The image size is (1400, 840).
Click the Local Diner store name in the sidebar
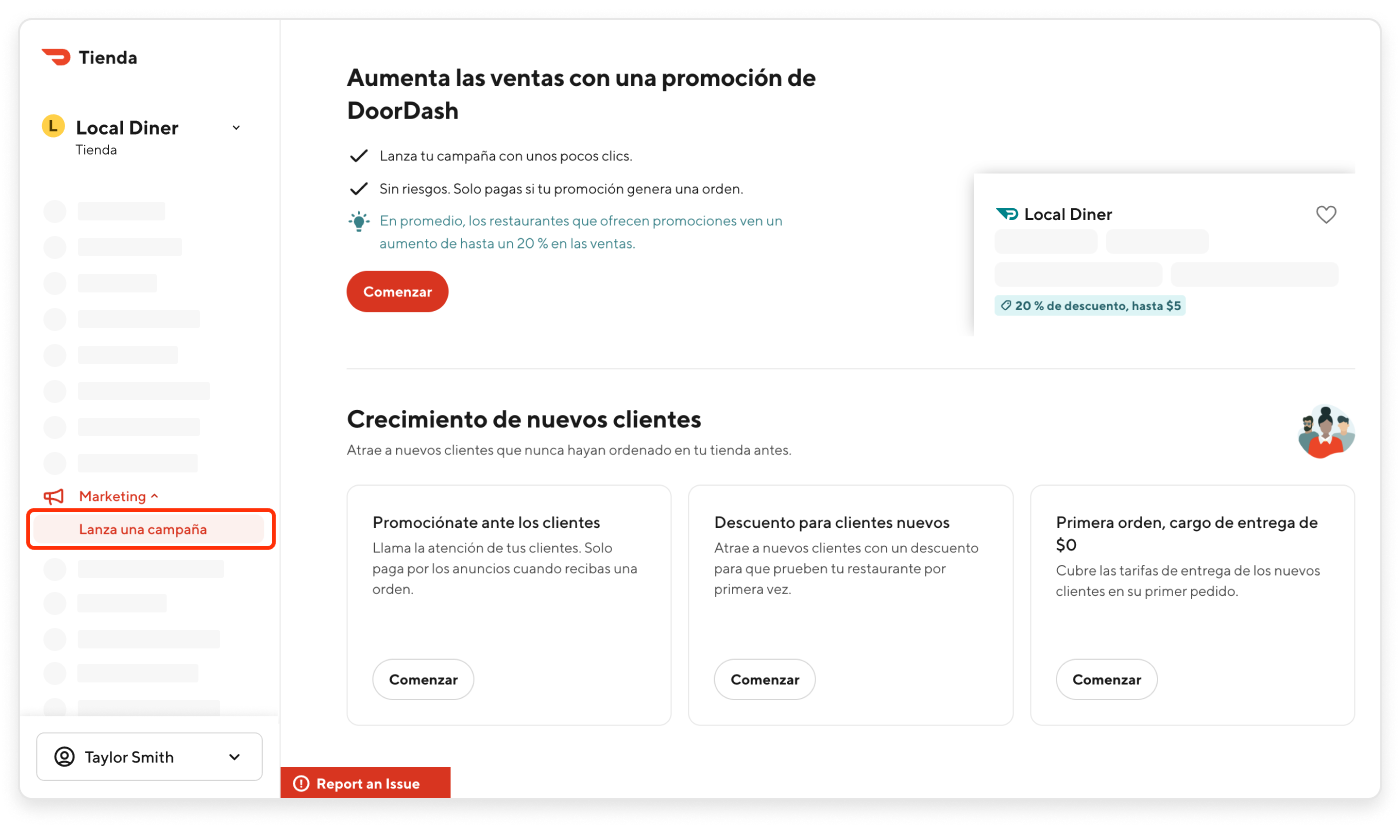click(x=127, y=127)
